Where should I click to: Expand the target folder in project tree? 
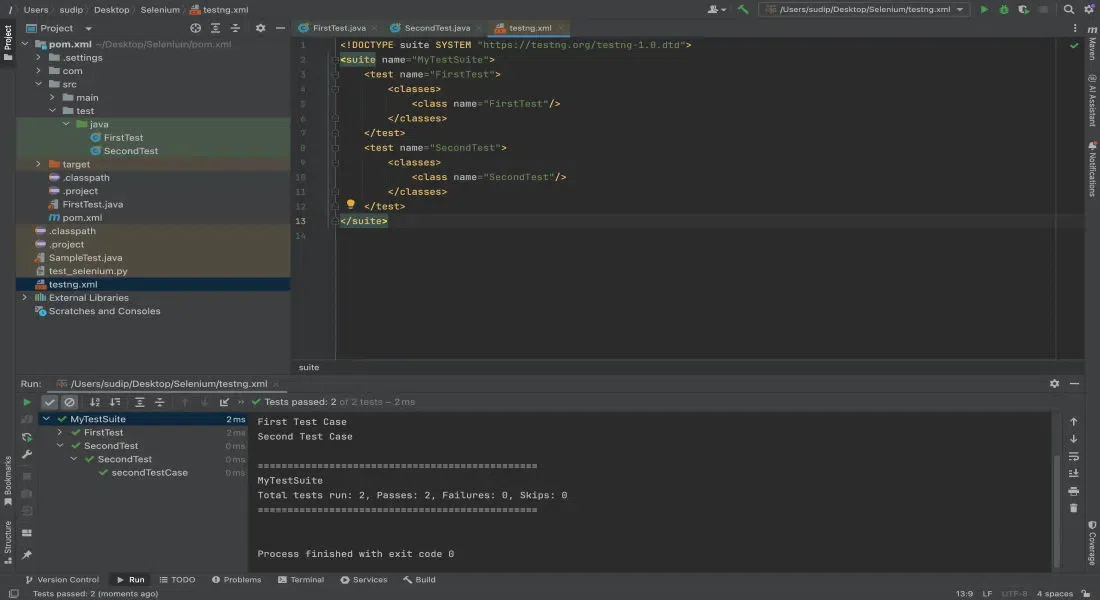(39, 164)
